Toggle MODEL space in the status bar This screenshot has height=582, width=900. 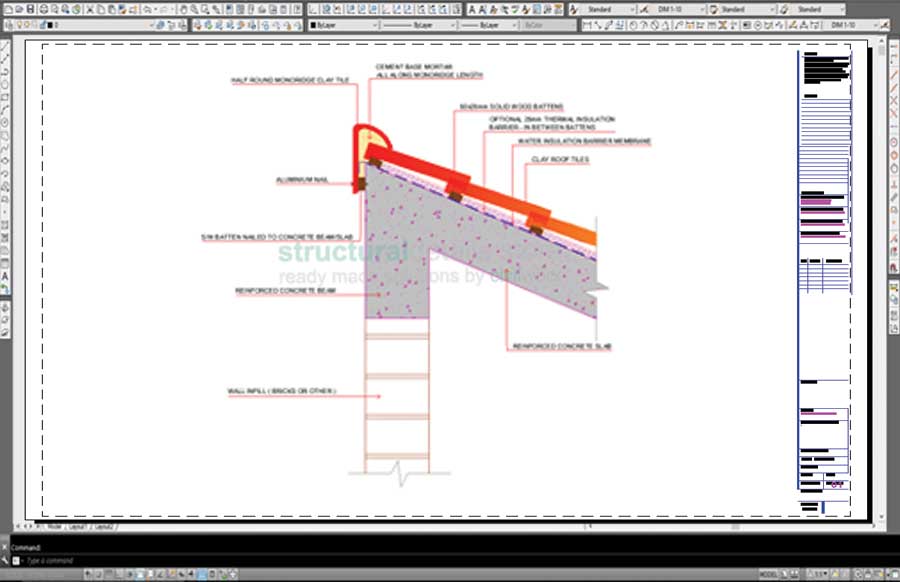click(x=768, y=574)
